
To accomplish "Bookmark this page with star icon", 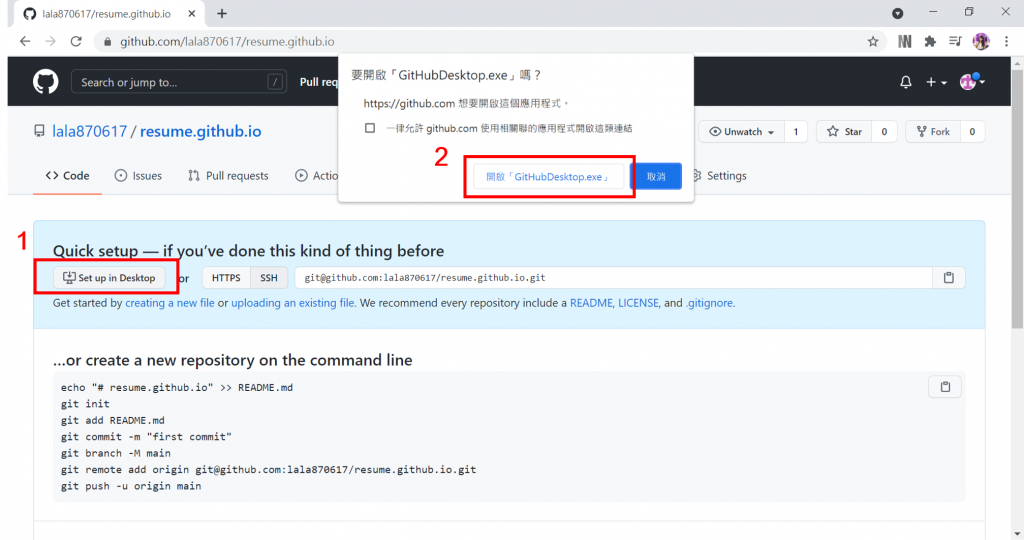I will (x=873, y=42).
